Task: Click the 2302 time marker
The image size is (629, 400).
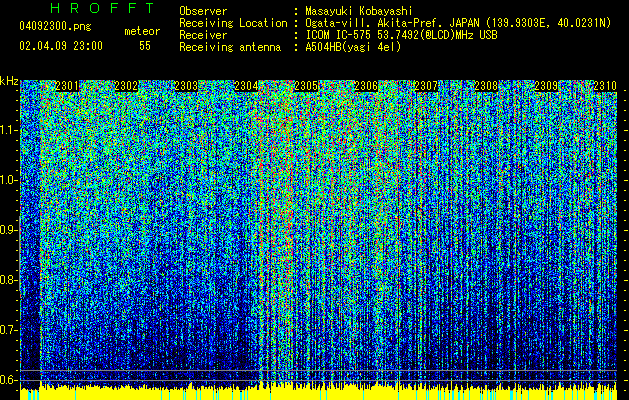Action: [126, 86]
